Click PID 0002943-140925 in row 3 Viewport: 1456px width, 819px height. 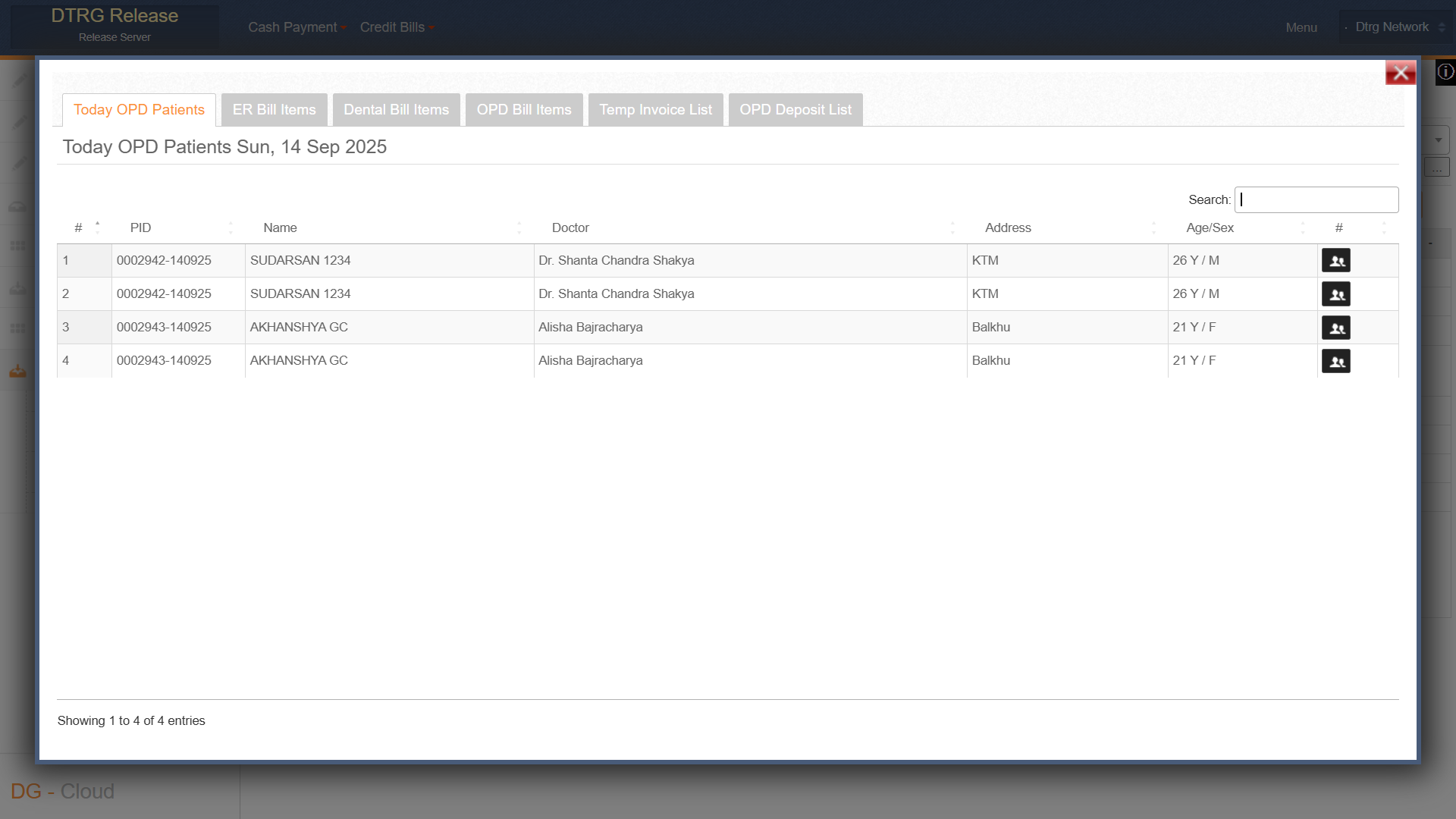click(164, 327)
